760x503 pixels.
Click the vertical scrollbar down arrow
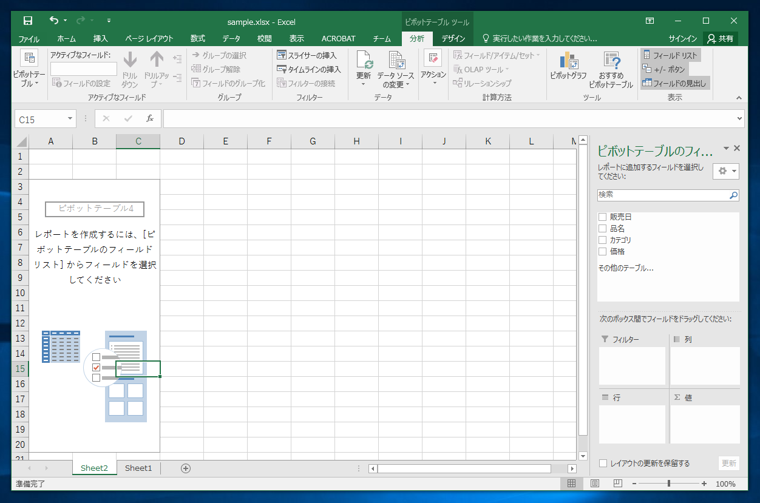583,456
